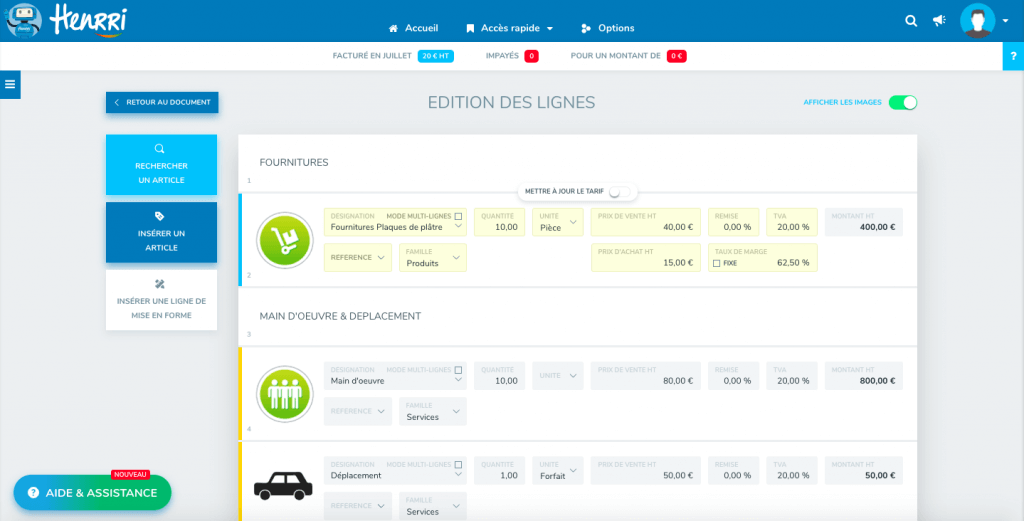The height and width of the screenshot is (521, 1024).
Task: Toggle the Afficher les images switch
Action: [x=902, y=102]
